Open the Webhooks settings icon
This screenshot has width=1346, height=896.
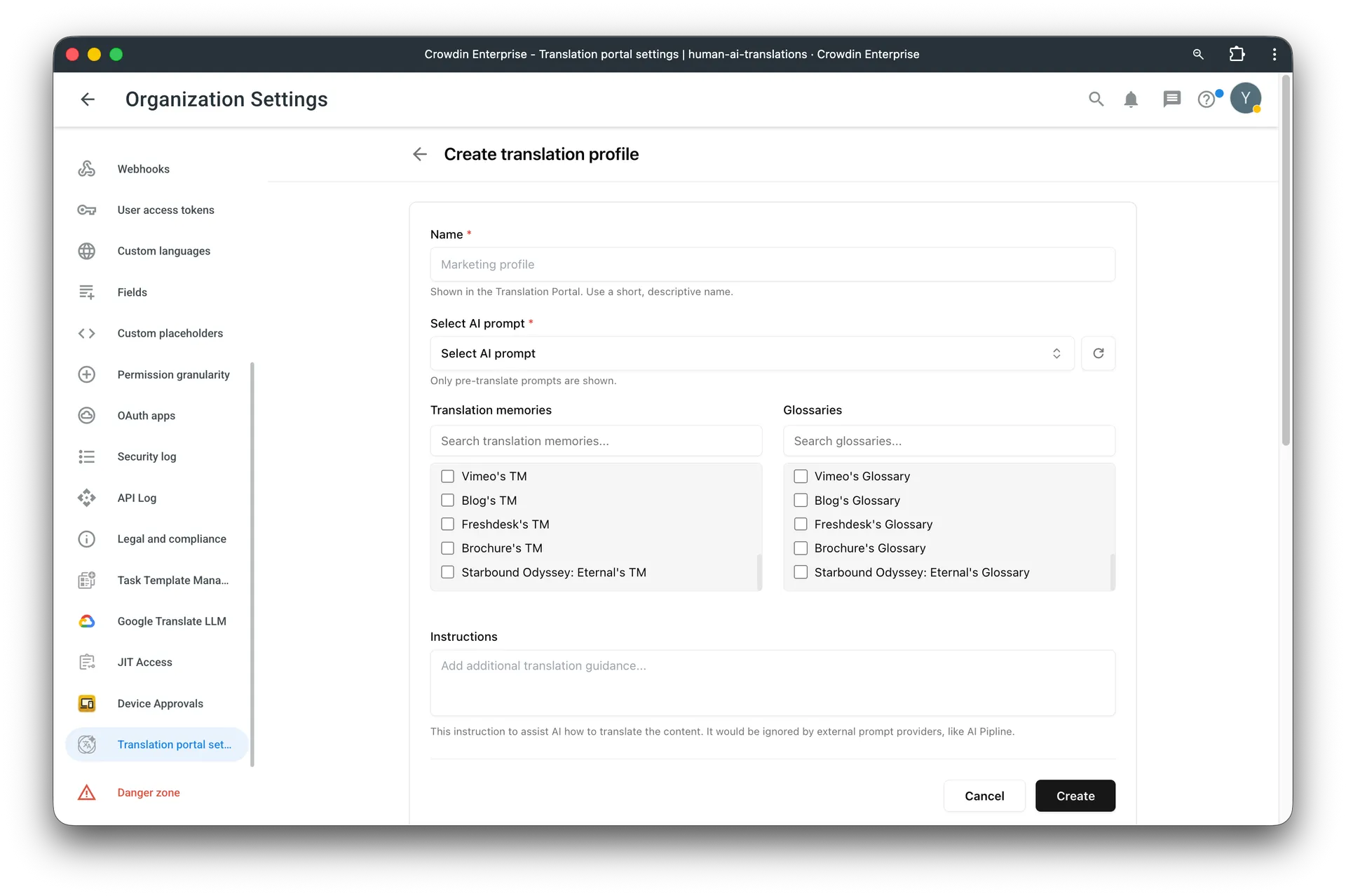click(x=86, y=169)
